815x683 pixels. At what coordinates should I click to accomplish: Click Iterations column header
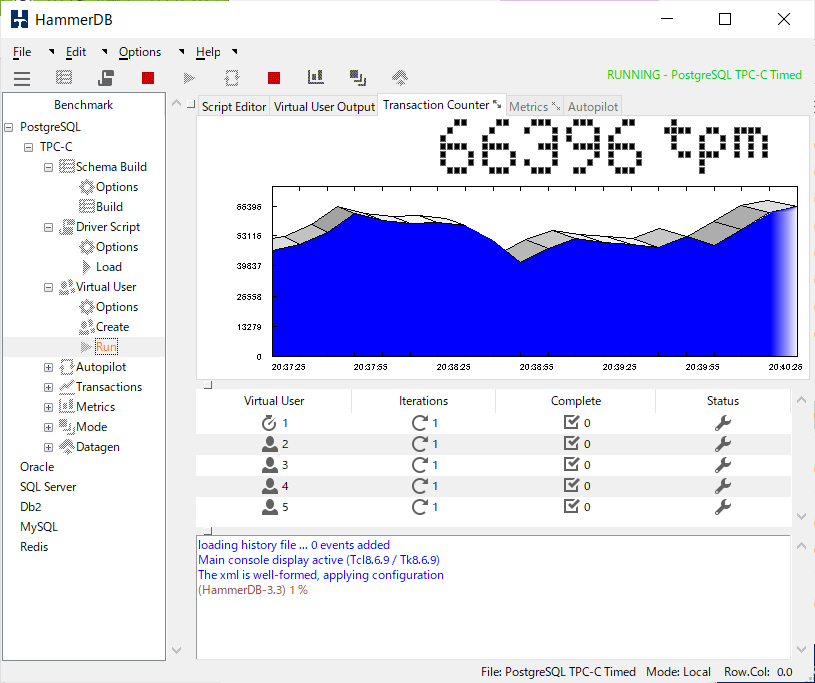coord(423,401)
